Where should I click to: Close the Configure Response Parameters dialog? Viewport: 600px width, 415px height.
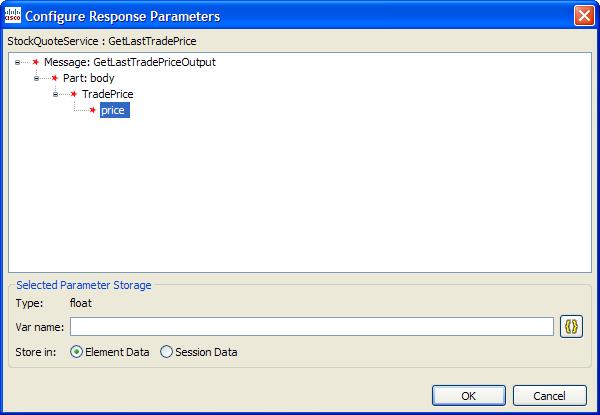583,16
